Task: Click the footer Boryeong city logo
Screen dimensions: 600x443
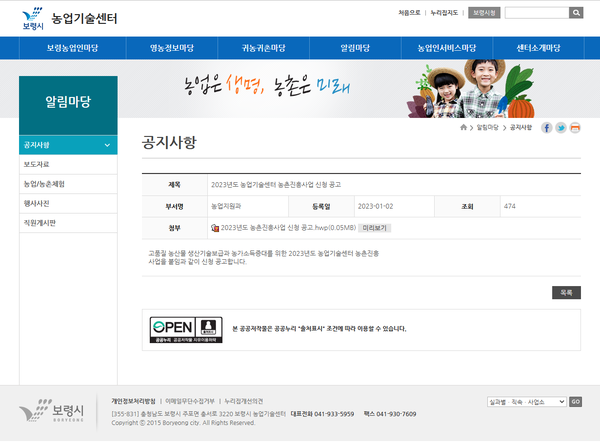Action: (52, 410)
